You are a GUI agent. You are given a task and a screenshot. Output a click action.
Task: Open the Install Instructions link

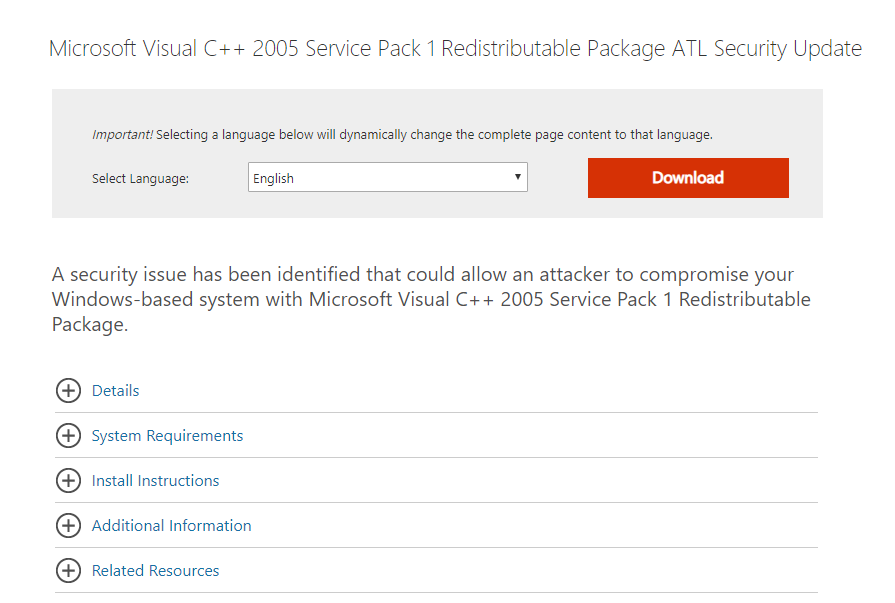pos(155,481)
